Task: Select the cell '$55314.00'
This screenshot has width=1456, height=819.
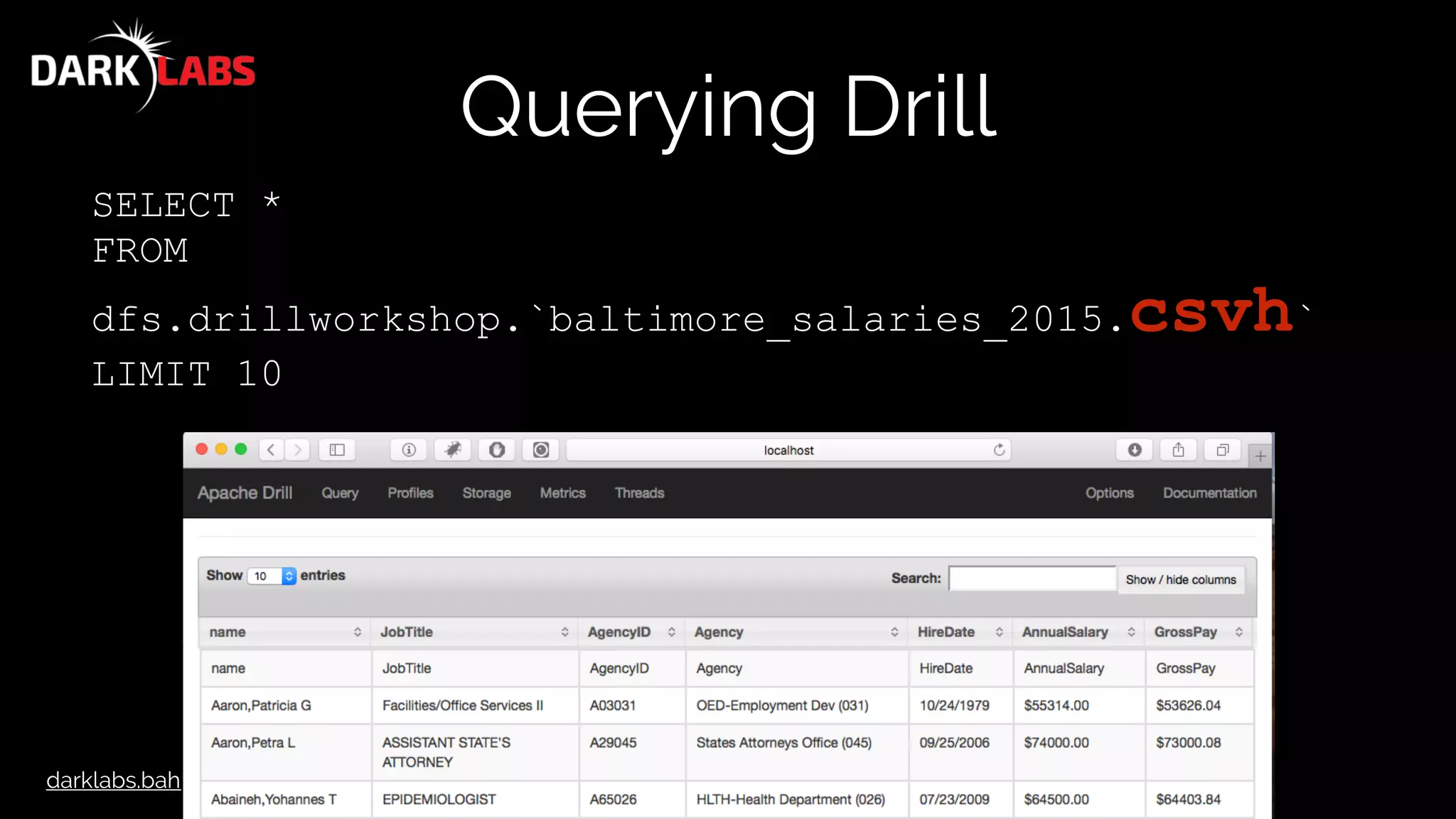Action: click(x=1079, y=705)
